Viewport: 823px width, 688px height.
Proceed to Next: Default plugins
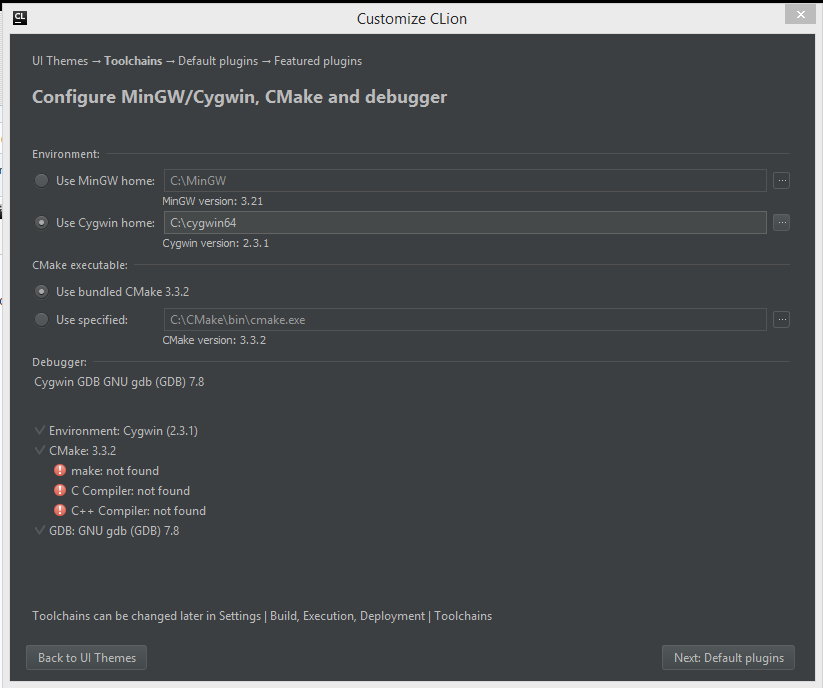[x=729, y=658]
